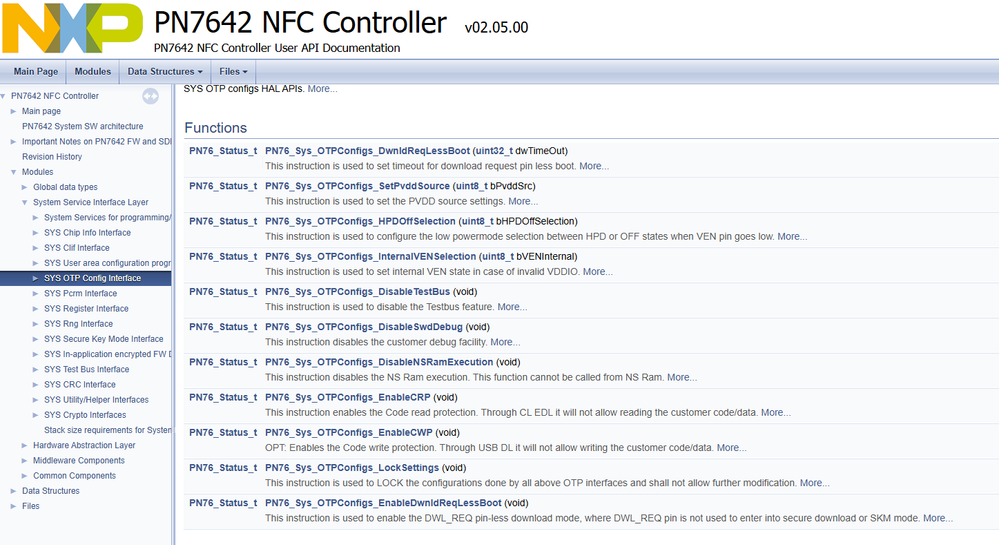Click More link for NS Ram execution description
This screenshot has height=545, width=999.
(682, 377)
